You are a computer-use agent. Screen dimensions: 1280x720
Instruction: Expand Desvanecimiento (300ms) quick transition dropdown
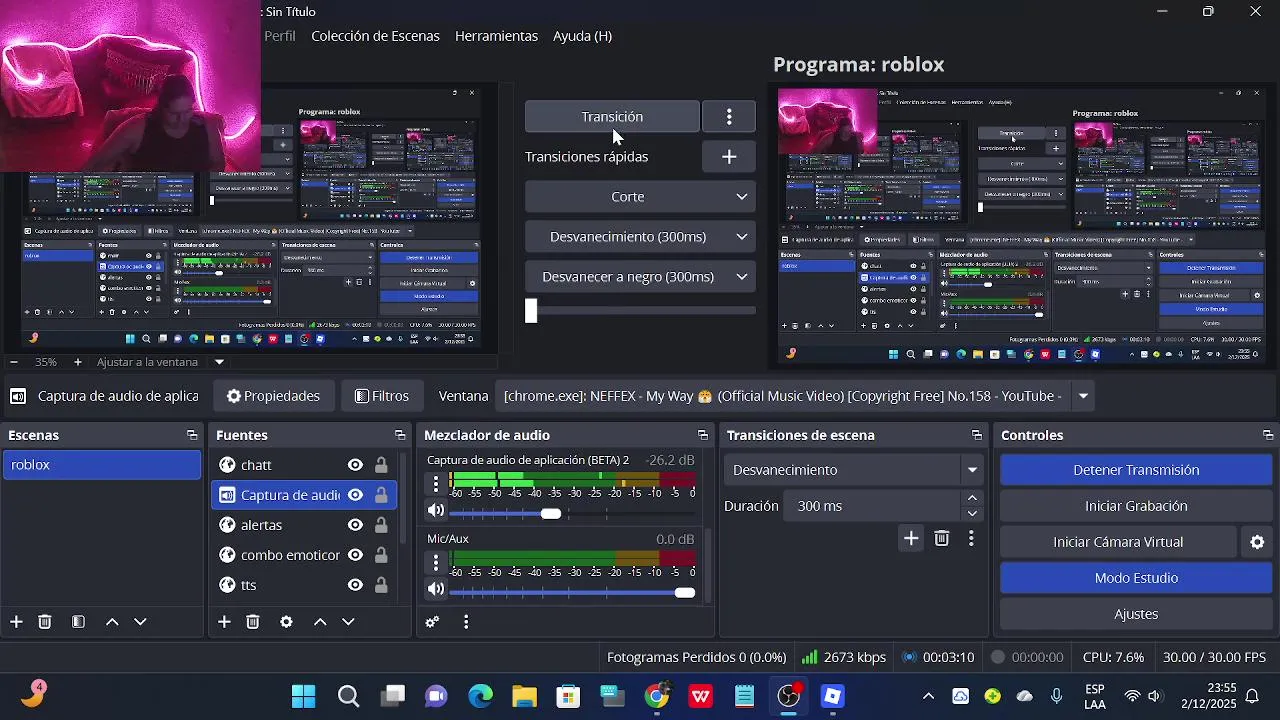[x=742, y=237]
